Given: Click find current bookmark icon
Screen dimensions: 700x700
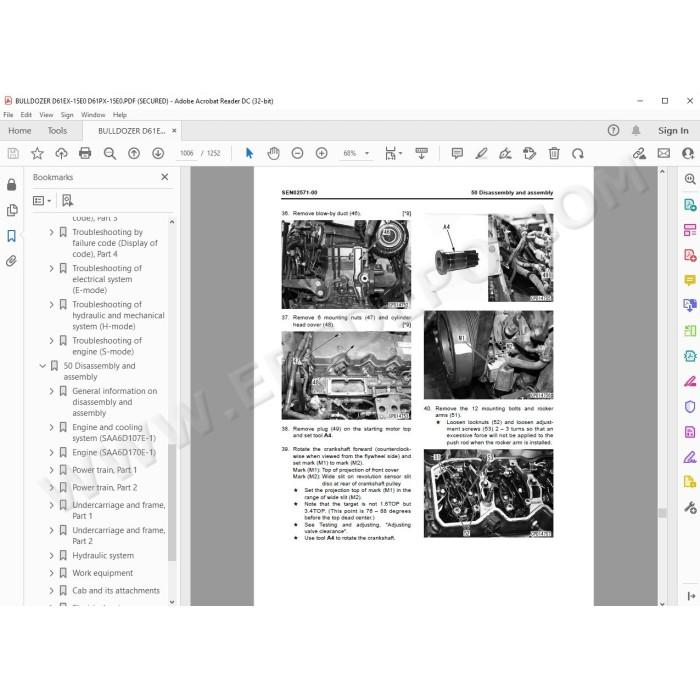Looking at the screenshot, I should click(x=67, y=200).
